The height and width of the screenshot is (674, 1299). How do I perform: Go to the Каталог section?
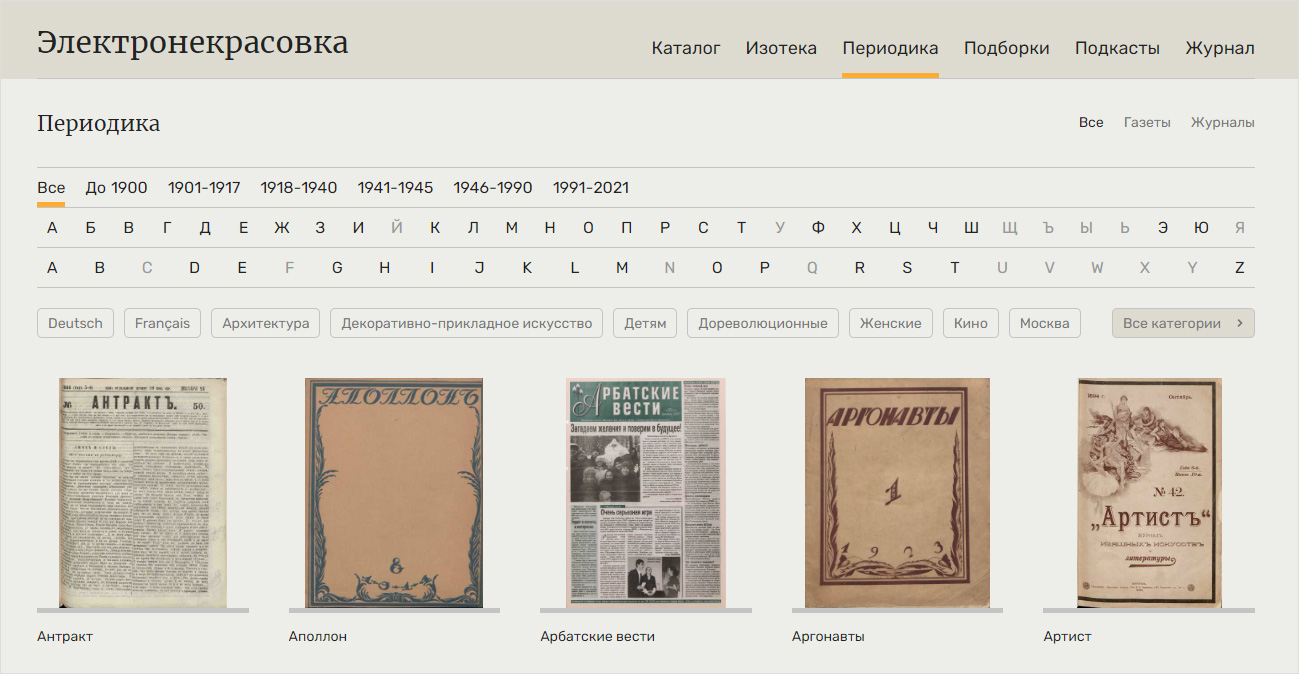click(686, 48)
